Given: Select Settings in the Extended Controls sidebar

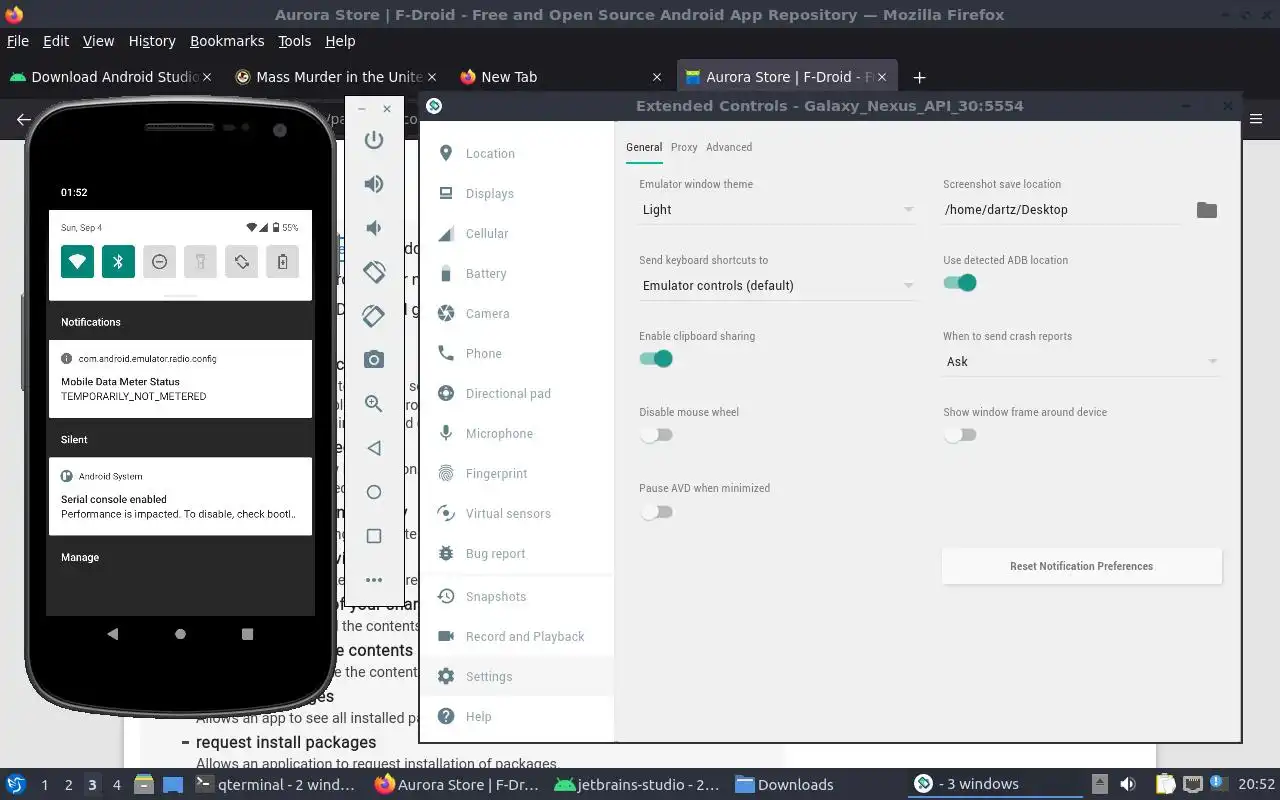Looking at the screenshot, I should [x=516, y=677].
